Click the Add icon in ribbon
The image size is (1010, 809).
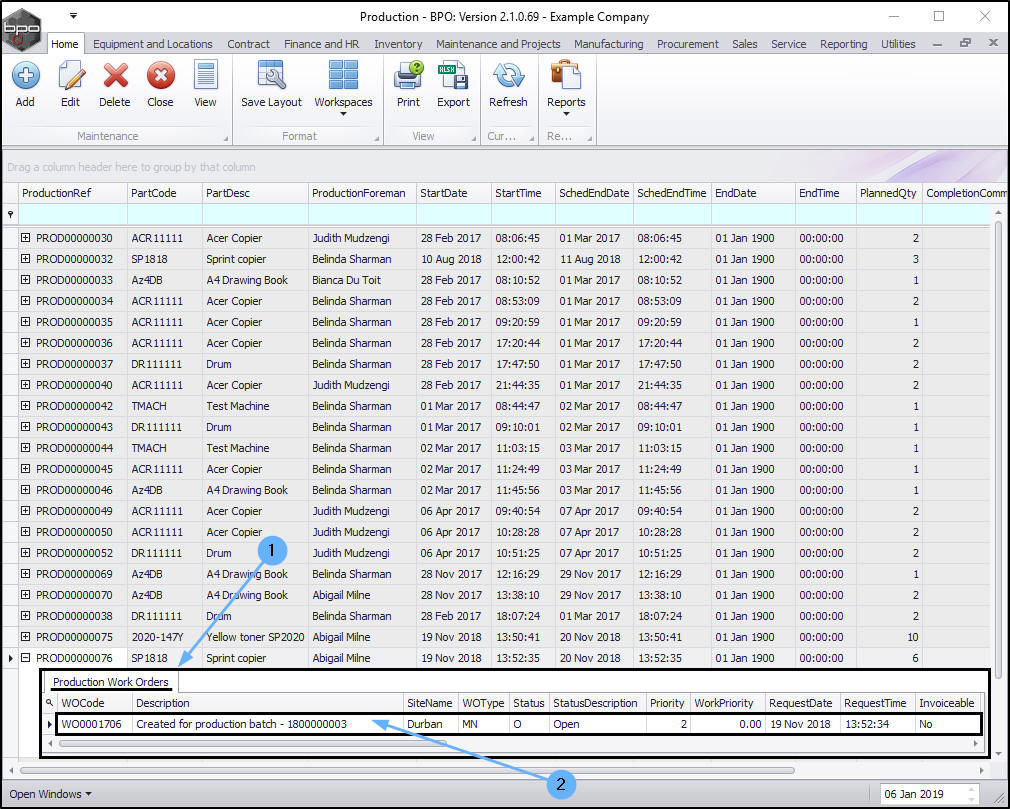pyautogui.click(x=25, y=76)
